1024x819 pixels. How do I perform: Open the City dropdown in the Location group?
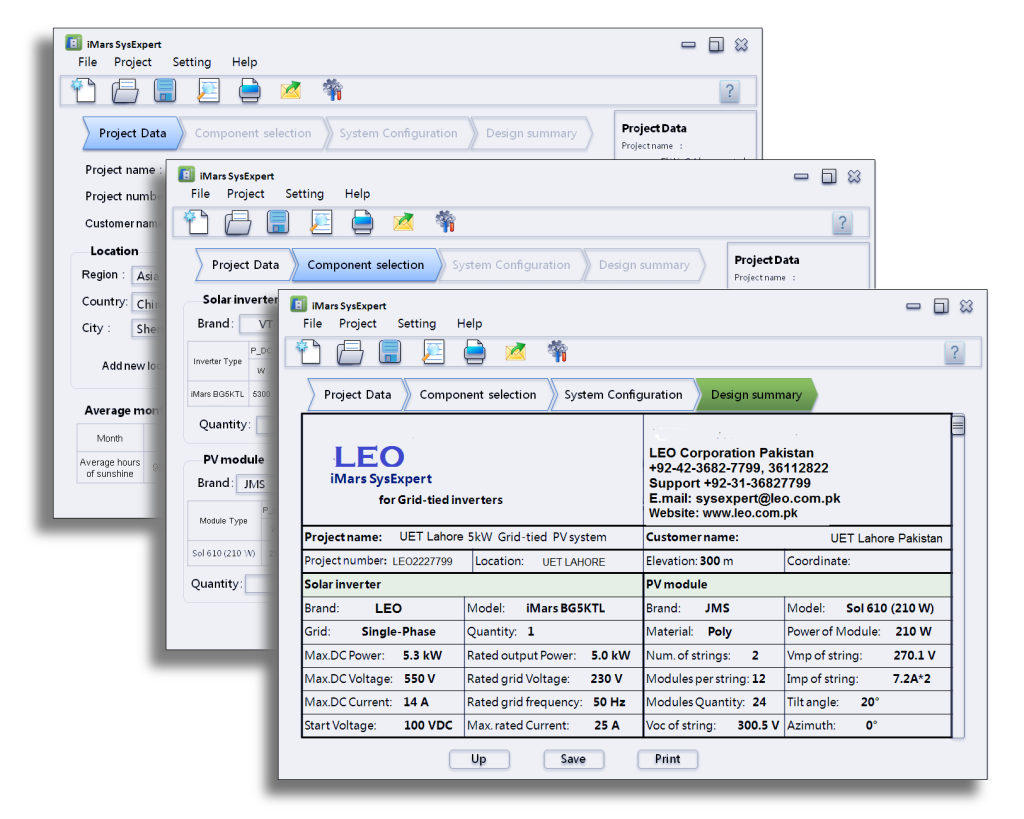click(x=149, y=329)
